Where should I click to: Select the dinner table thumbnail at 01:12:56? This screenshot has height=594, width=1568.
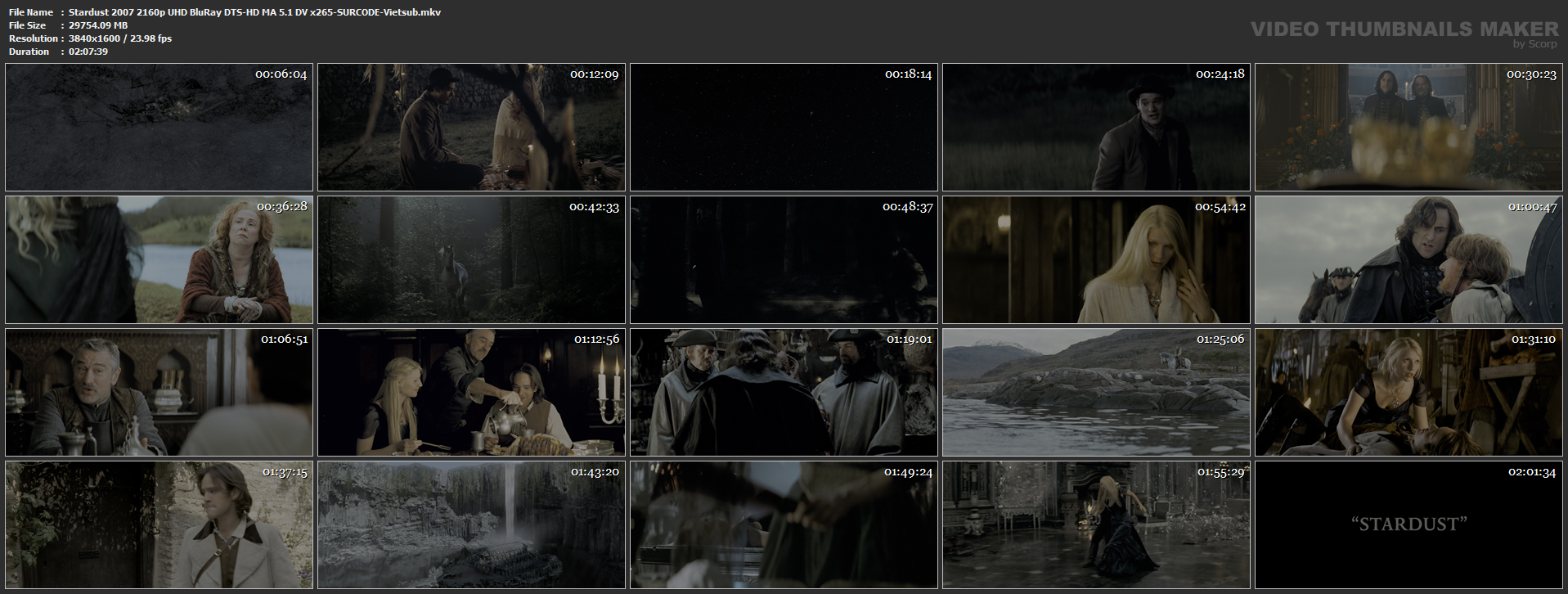(x=472, y=393)
